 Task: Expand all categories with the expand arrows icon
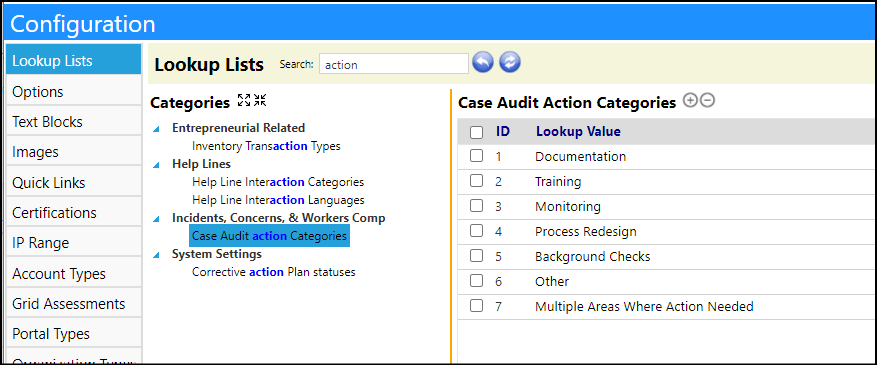[244, 101]
